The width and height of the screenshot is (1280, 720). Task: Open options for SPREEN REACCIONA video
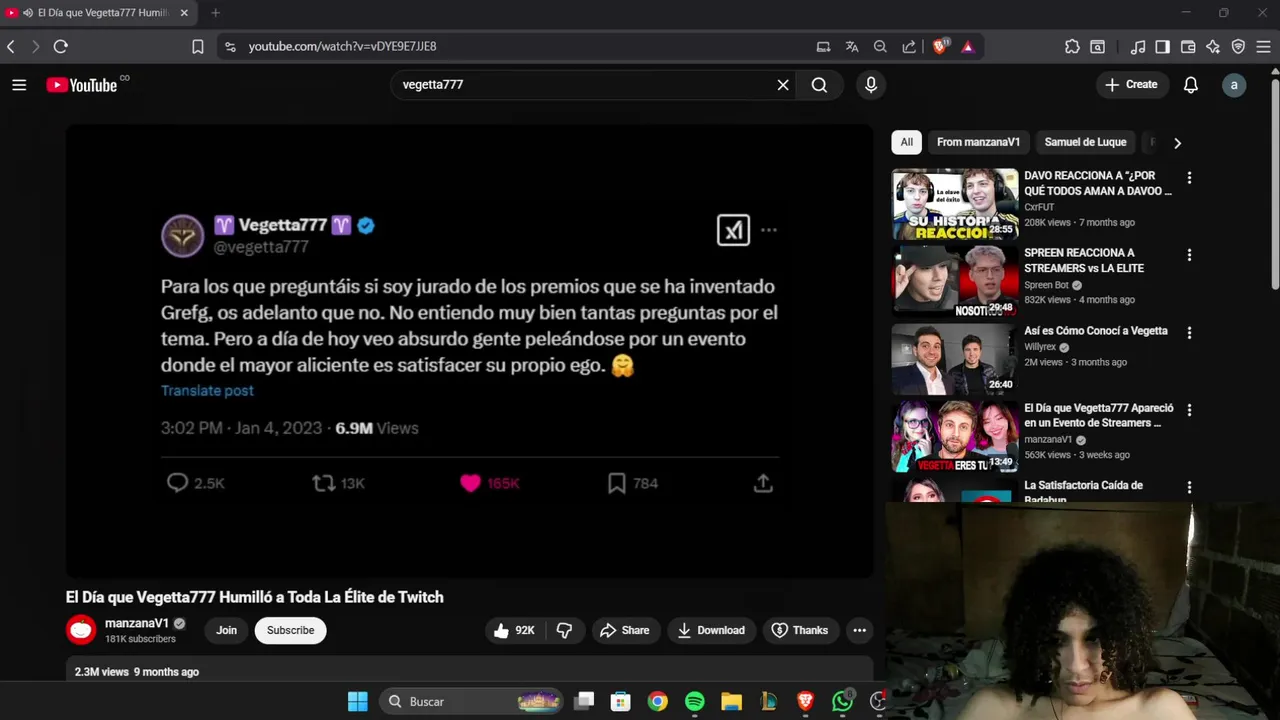[1189, 255]
